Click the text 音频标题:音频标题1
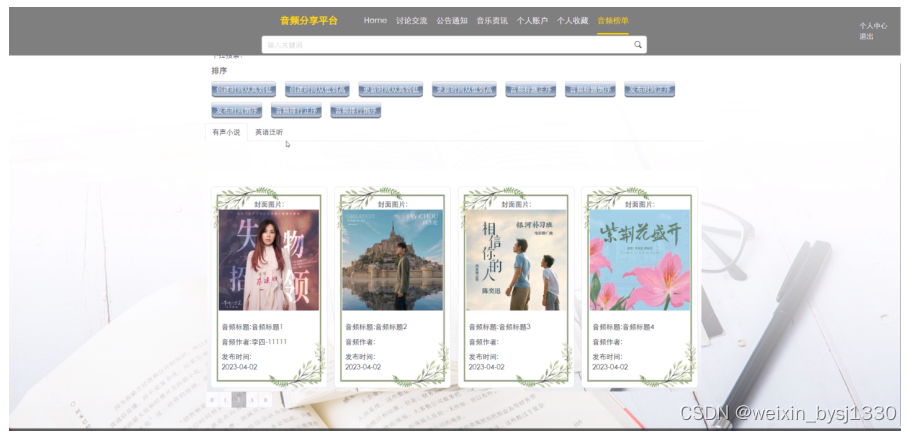The image size is (912, 433). click(x=252, y=327)
